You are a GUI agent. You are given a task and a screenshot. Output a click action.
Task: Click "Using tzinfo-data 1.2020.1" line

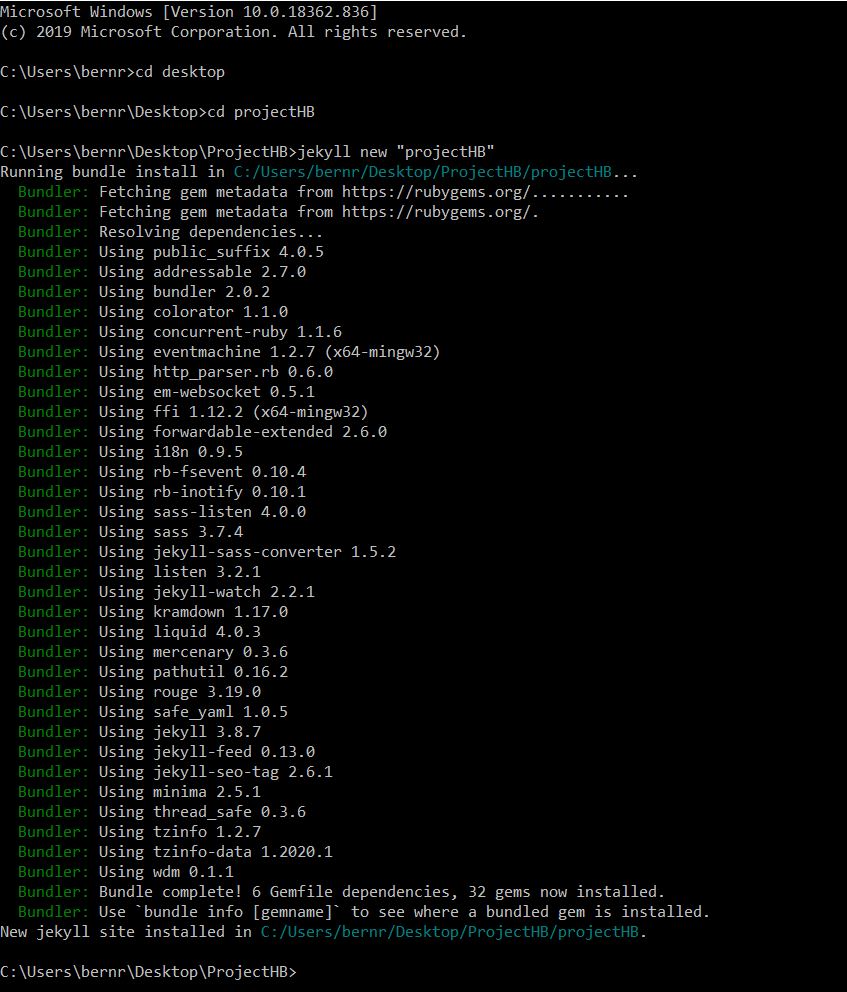click(x=175, y=852)
